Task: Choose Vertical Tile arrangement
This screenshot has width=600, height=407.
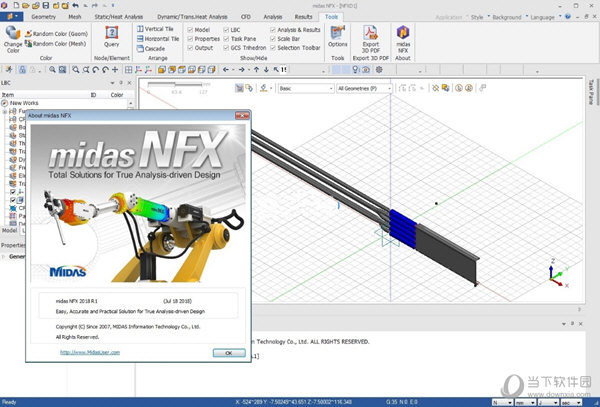Action: pyautogui.click(x=159, y=29)
